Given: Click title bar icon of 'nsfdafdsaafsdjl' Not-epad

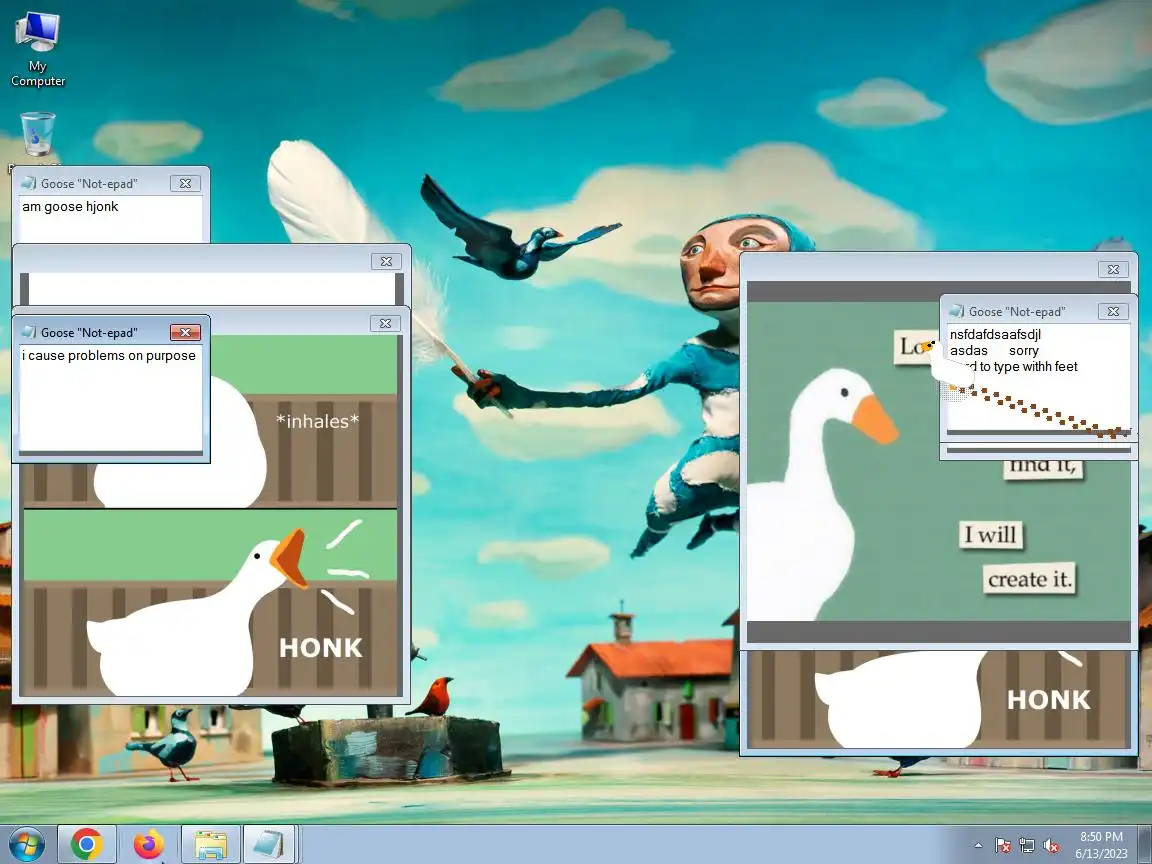Looking at the screenshot, I should pos(957,312).
